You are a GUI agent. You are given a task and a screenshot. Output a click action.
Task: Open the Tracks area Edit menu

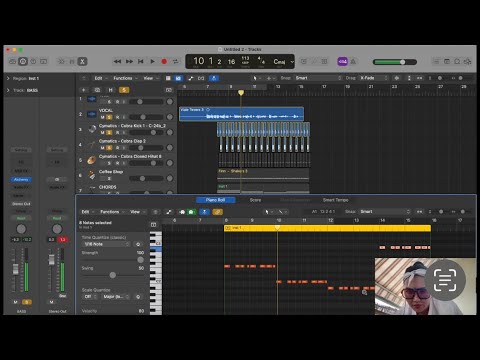(x=101, y=78)
